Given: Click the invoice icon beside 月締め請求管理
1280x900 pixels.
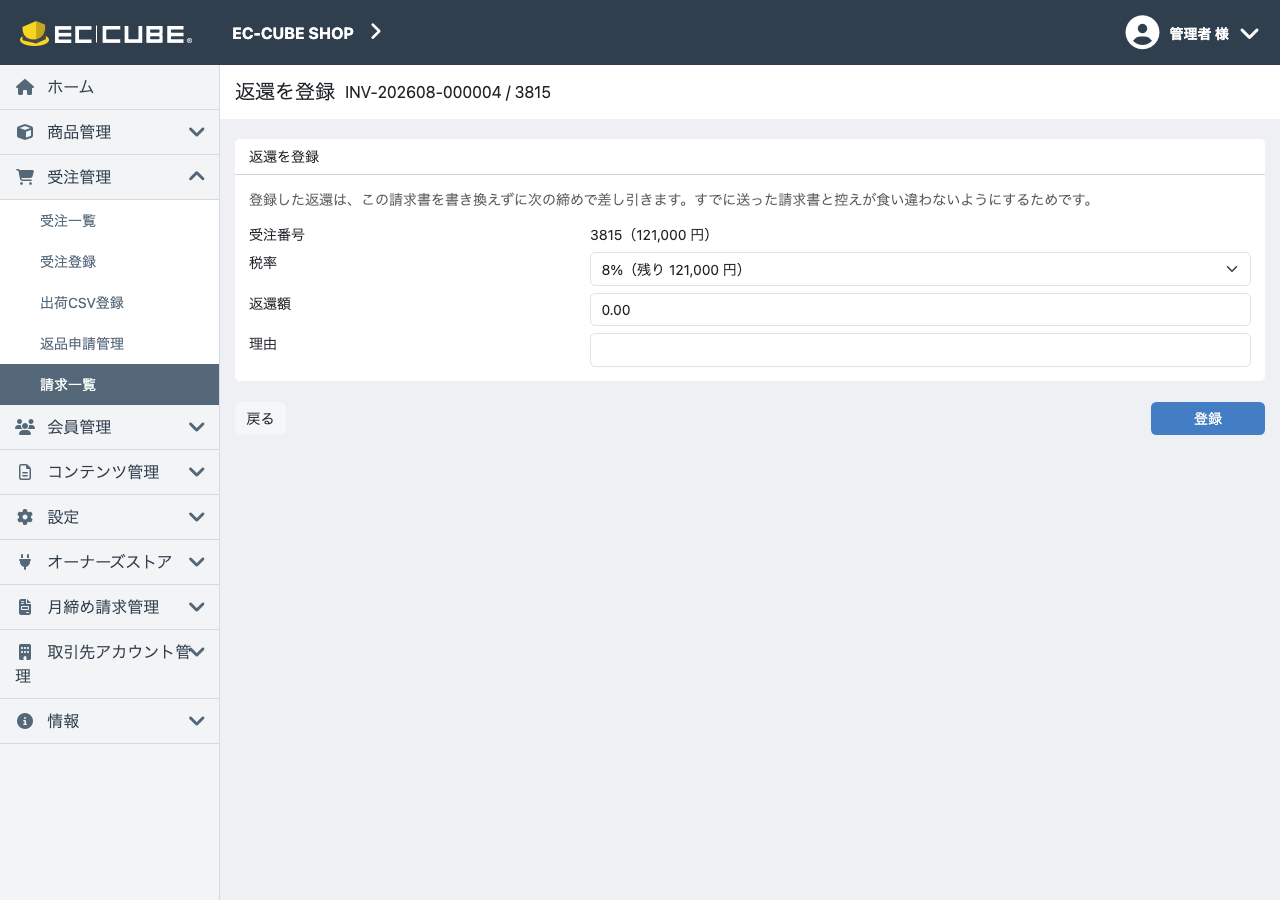Looking at the screenshot, I should (25, 607).
